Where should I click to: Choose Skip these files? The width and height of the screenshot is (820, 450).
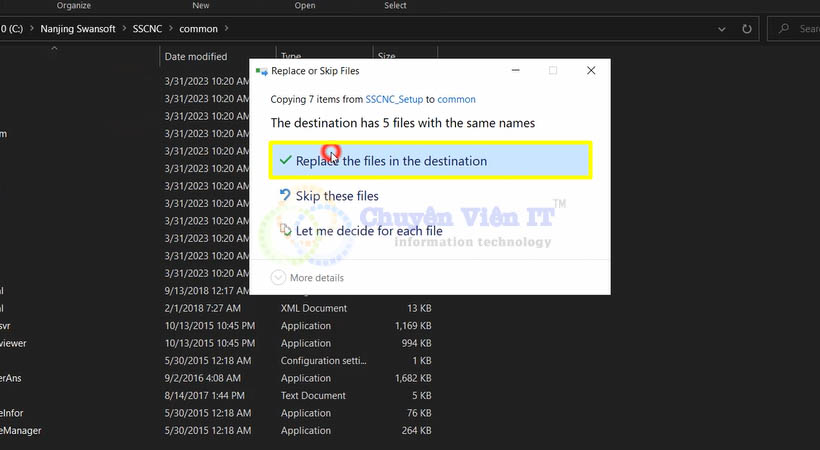337,196
